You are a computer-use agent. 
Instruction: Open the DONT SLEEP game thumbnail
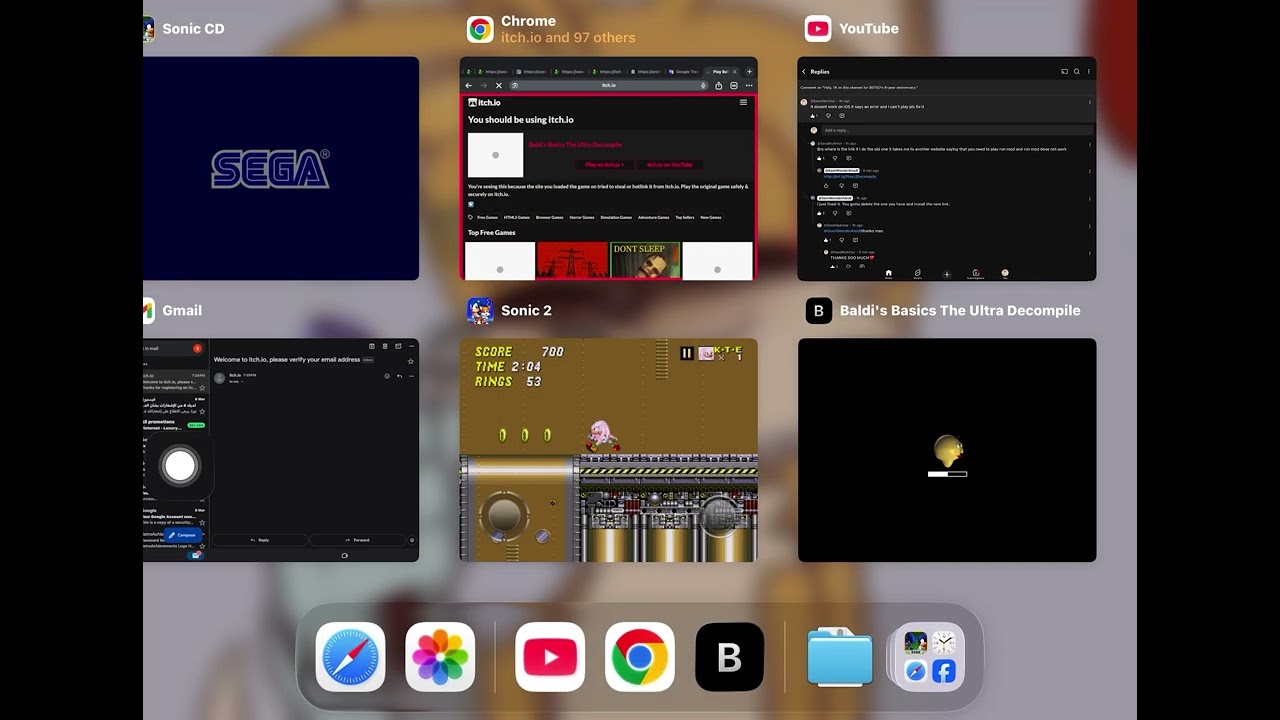pyautogui.click(x=645, y=260)
